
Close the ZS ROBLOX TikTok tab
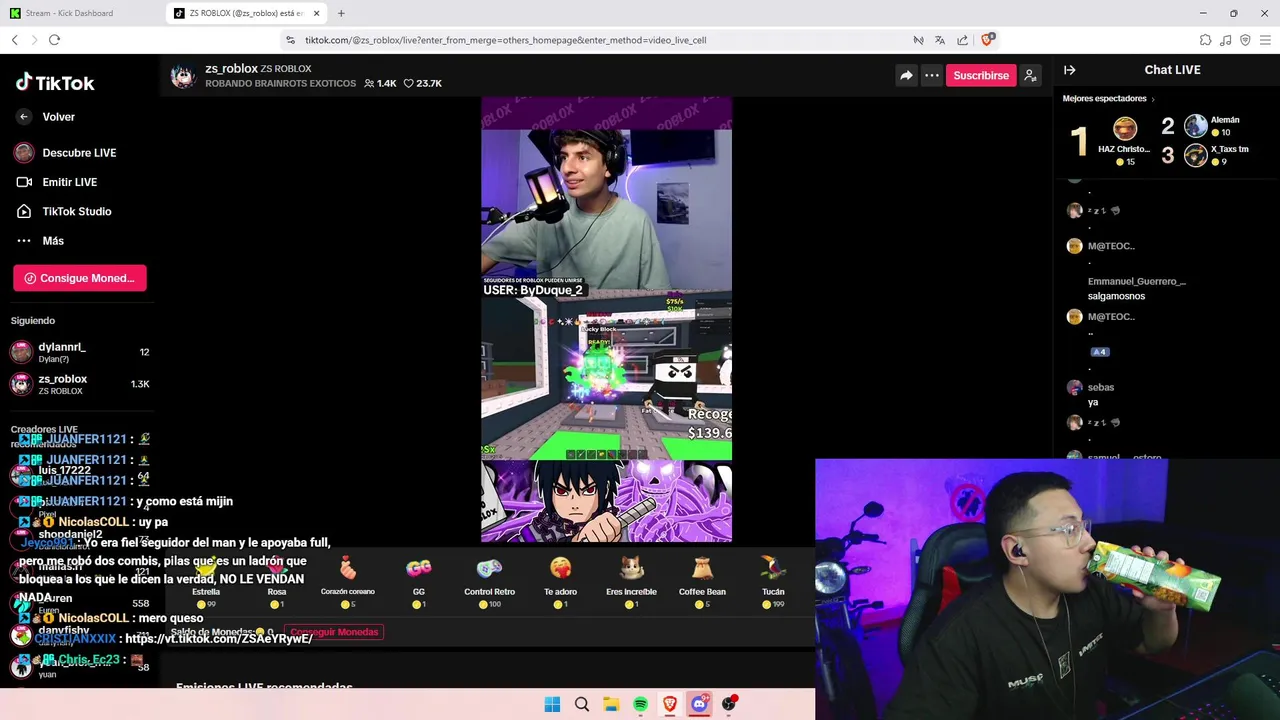317,13
